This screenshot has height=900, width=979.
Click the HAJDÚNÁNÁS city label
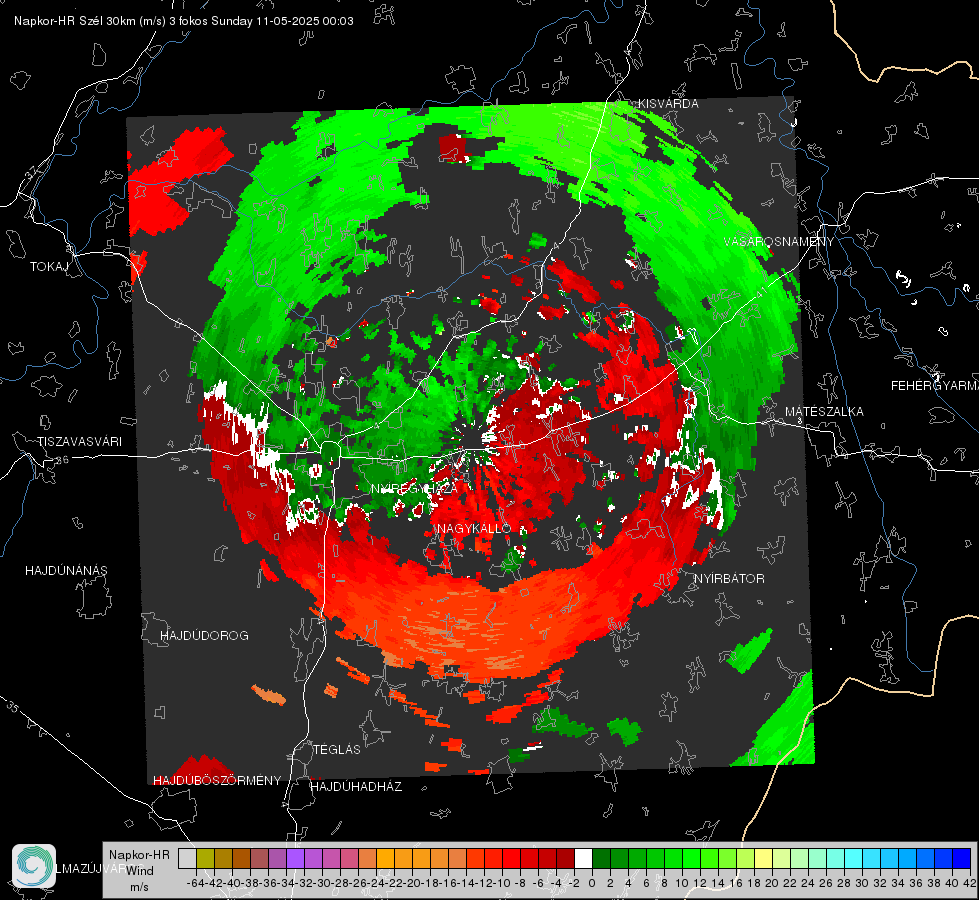pos(66,570)
